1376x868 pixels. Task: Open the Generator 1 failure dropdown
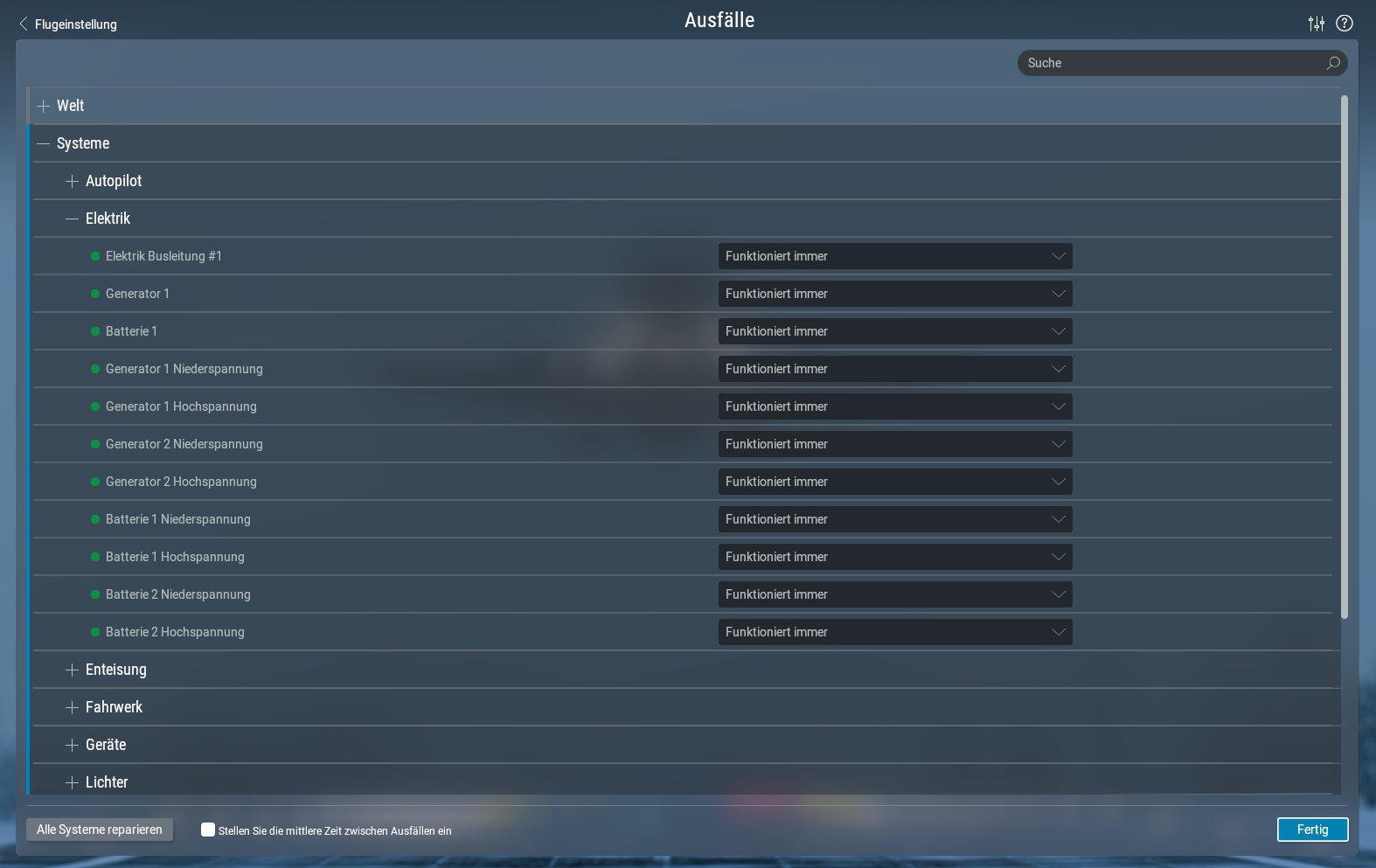coord(894,294)
